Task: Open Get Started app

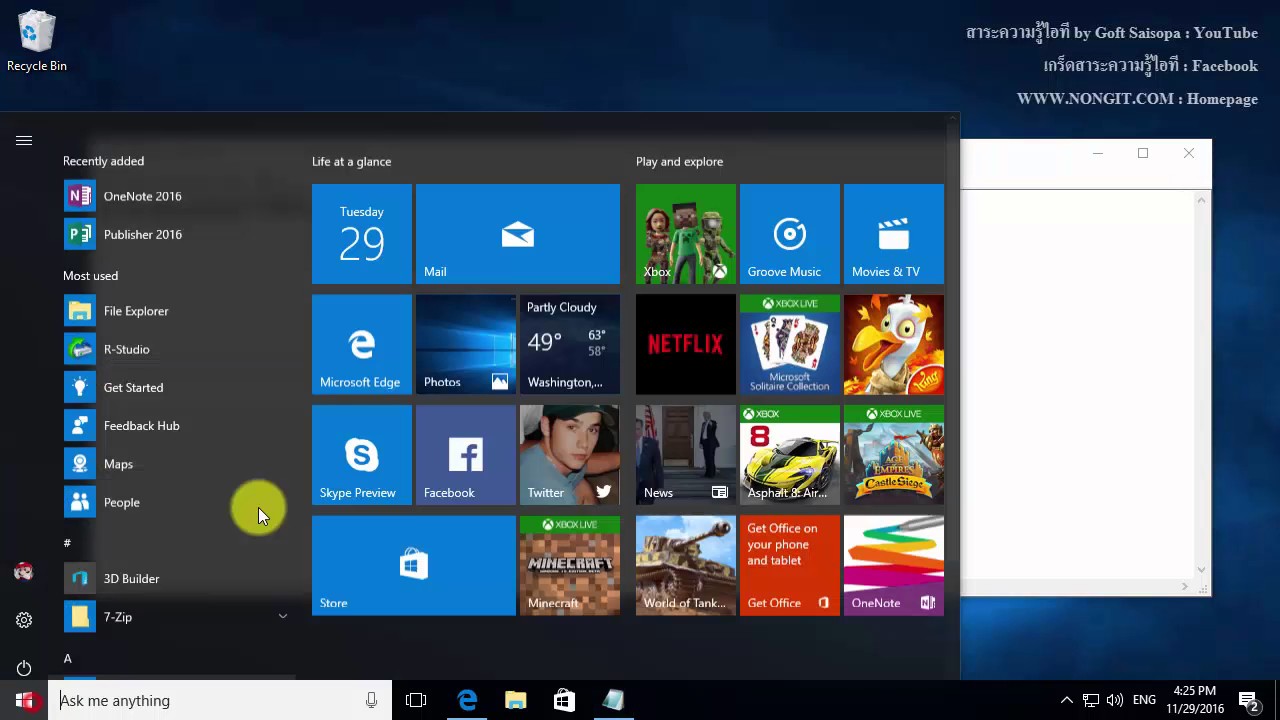Action: [x=179, y=387]
